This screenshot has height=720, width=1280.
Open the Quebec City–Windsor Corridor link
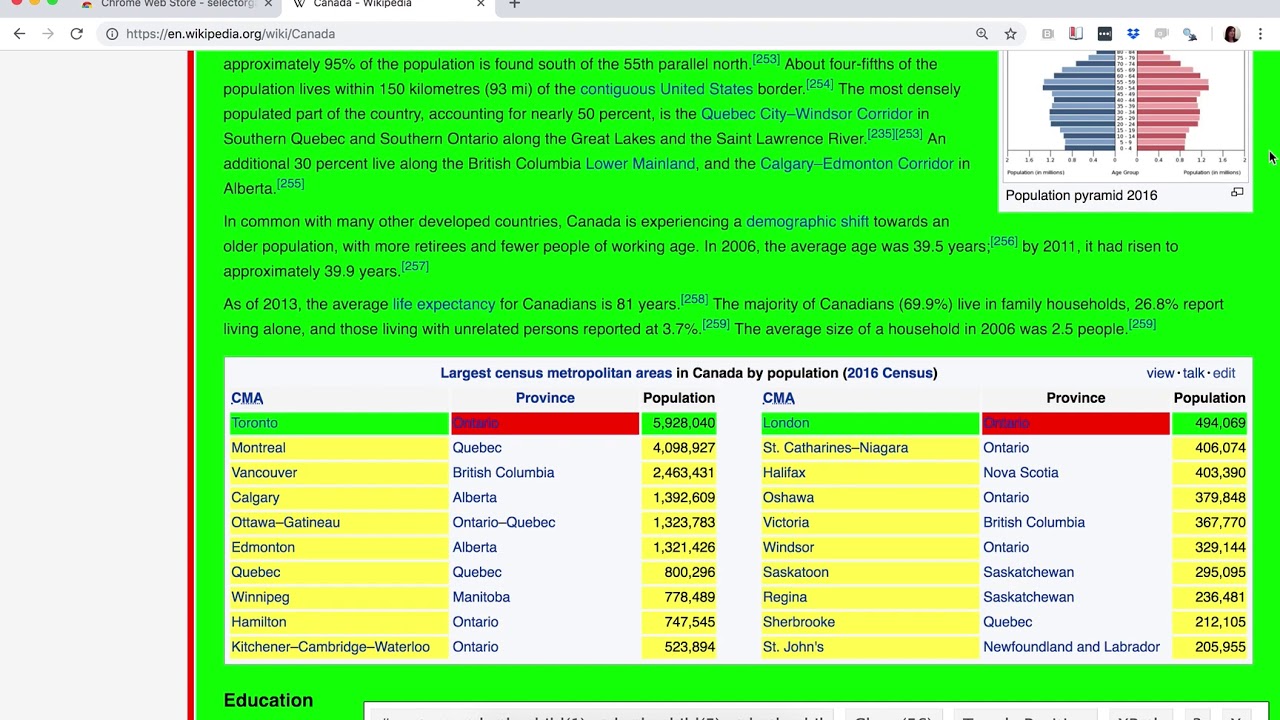pos(807,114)
